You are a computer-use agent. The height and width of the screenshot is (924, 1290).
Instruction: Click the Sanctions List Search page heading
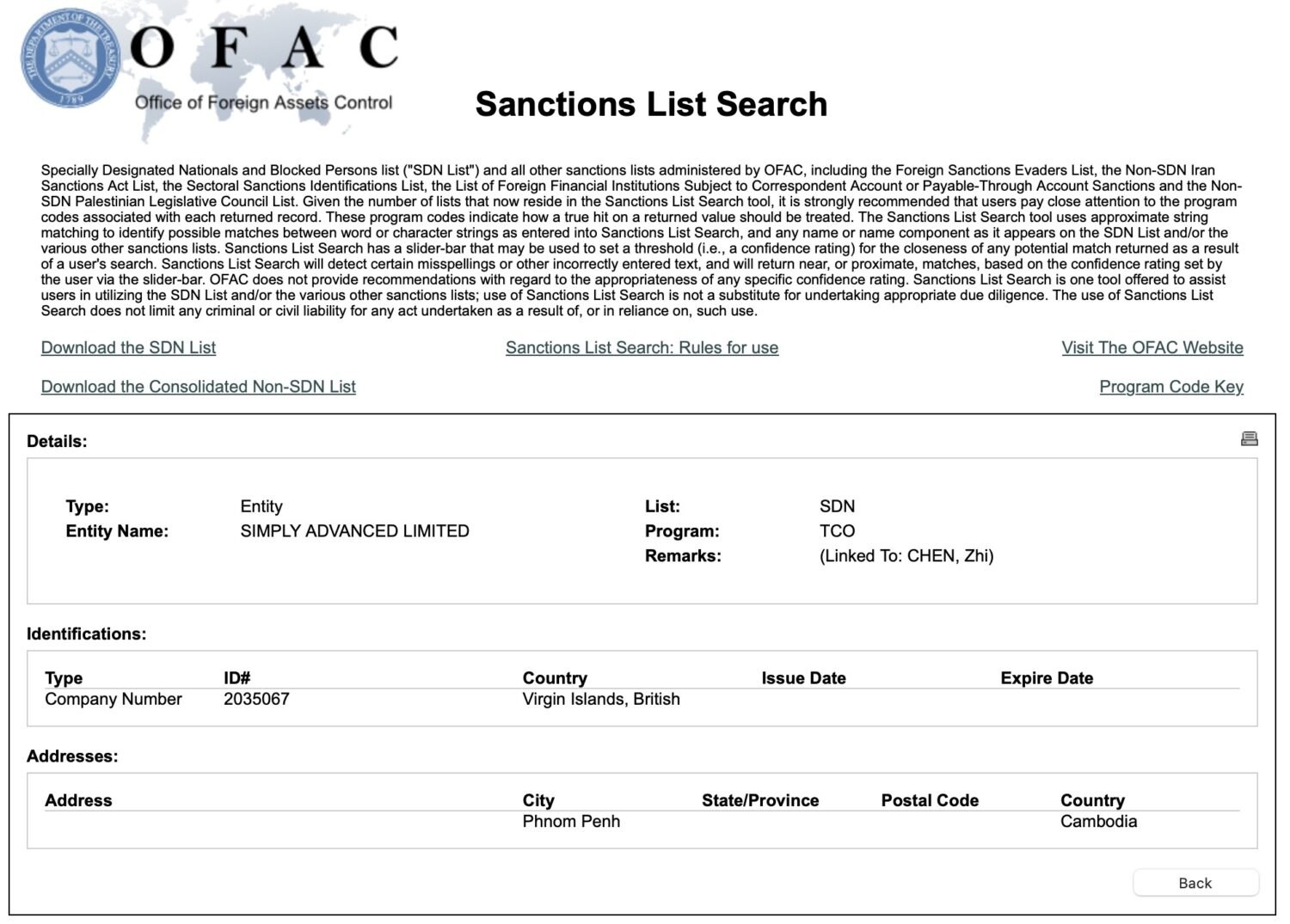[651, 104]
